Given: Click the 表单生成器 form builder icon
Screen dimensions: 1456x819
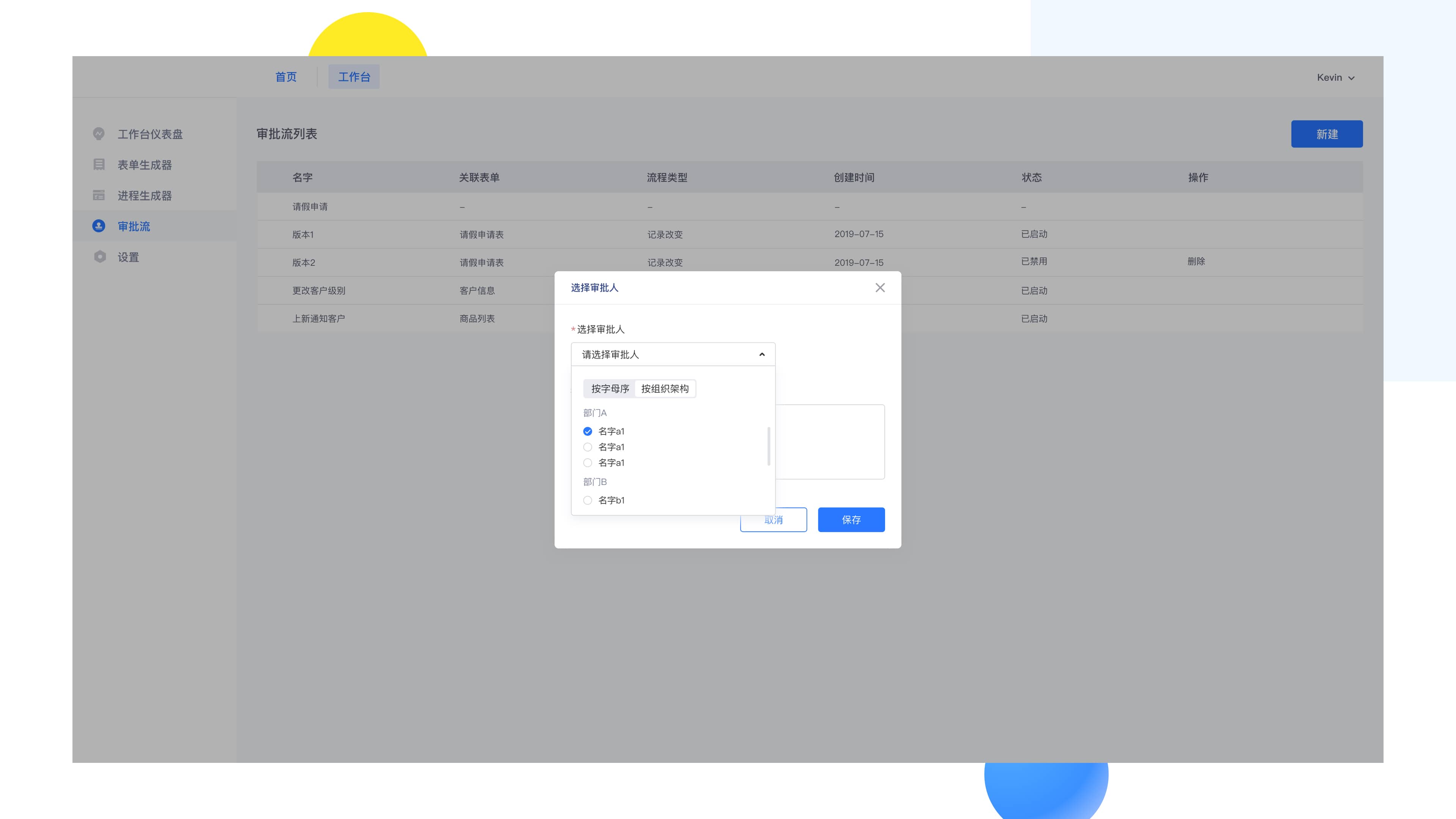Looking at the screenshot, I should click(x=99, y=165).
